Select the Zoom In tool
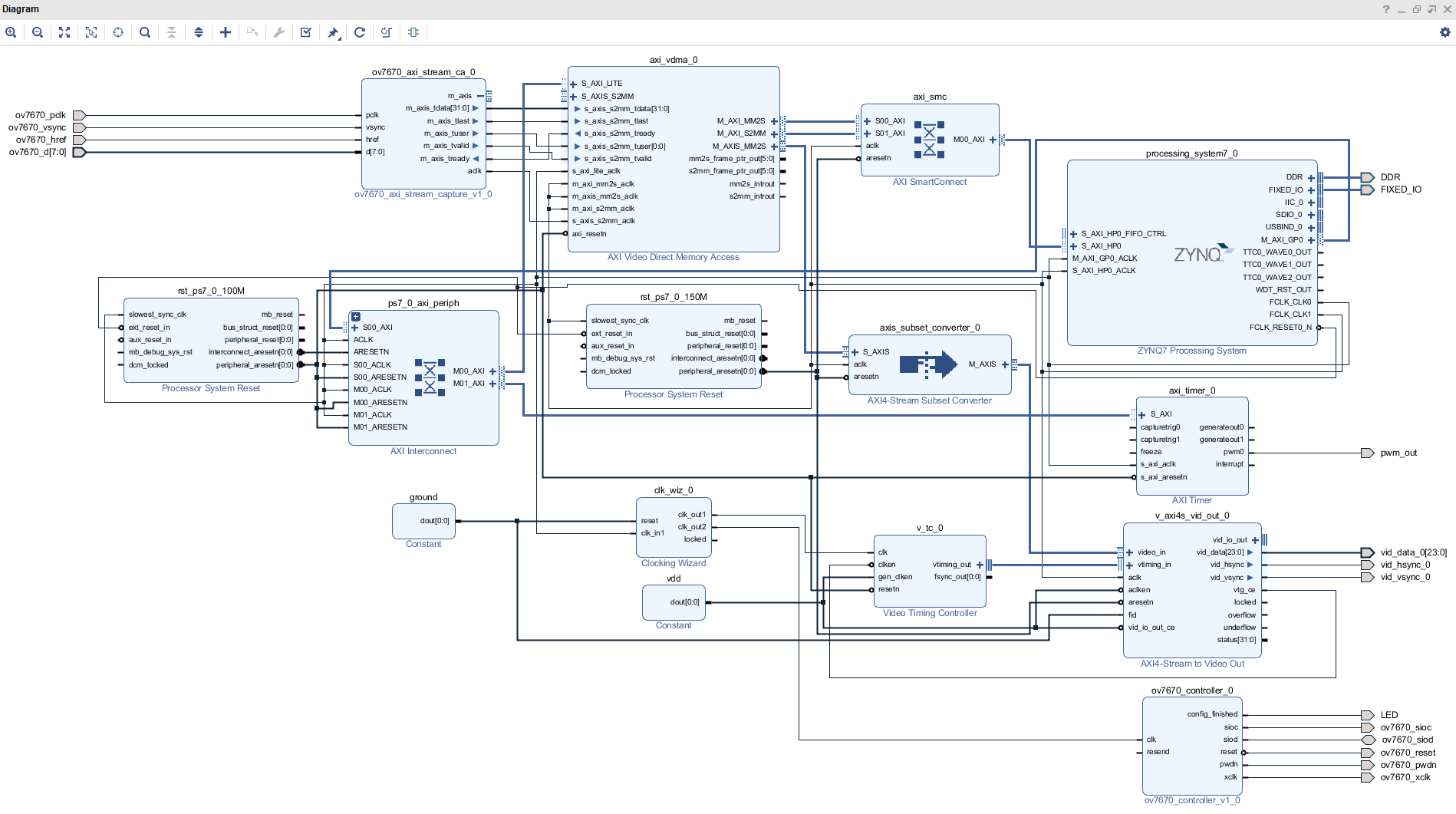 [x=11, y=32]
